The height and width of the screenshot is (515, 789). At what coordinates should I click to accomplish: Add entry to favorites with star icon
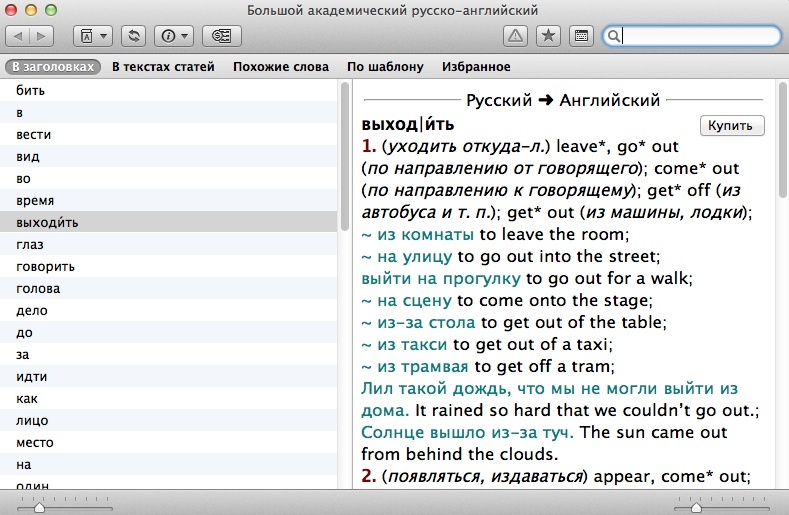tap(548, 36)
